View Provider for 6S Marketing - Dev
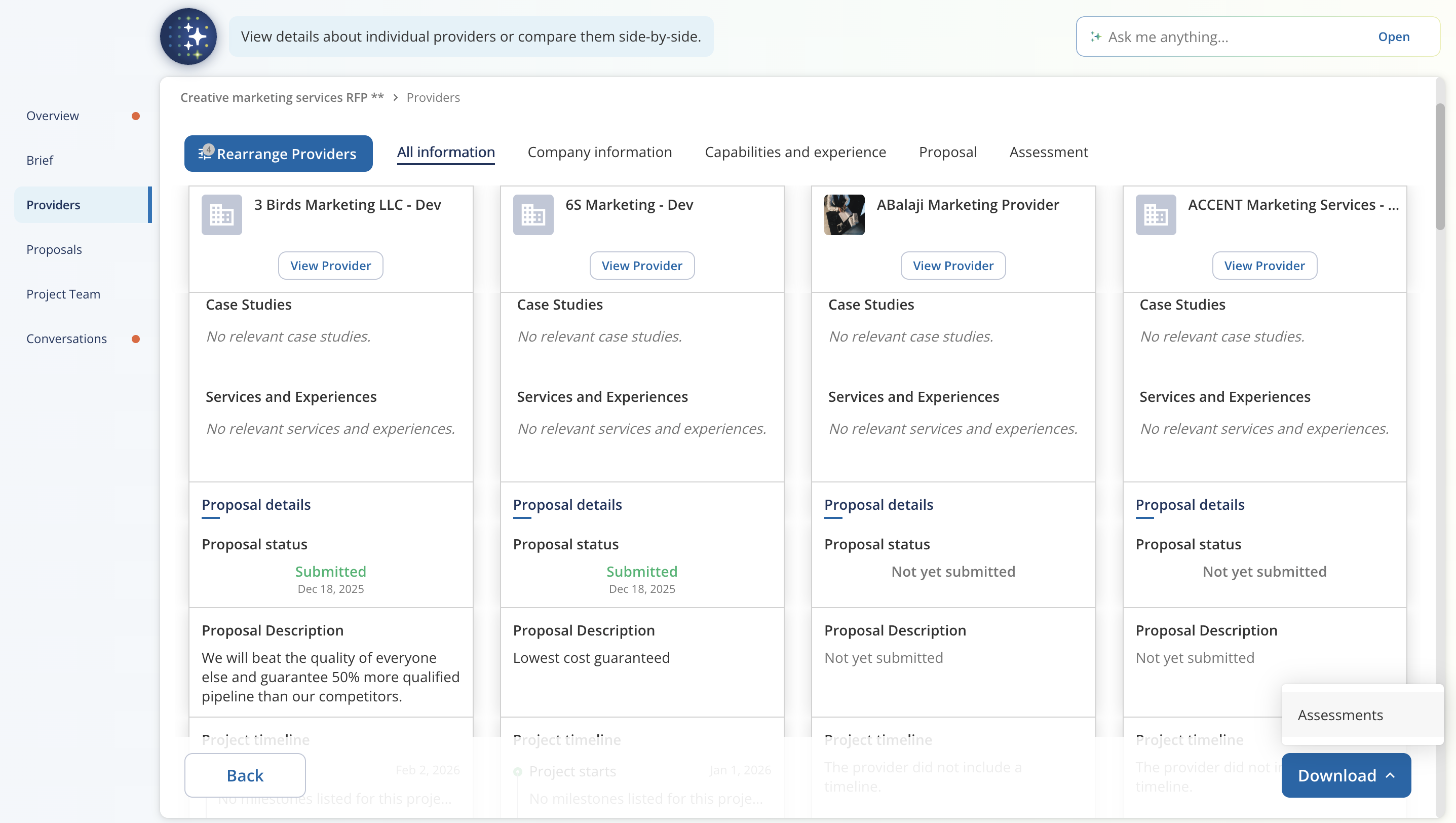Screen dimensions: 1456x823 point(641,266)
